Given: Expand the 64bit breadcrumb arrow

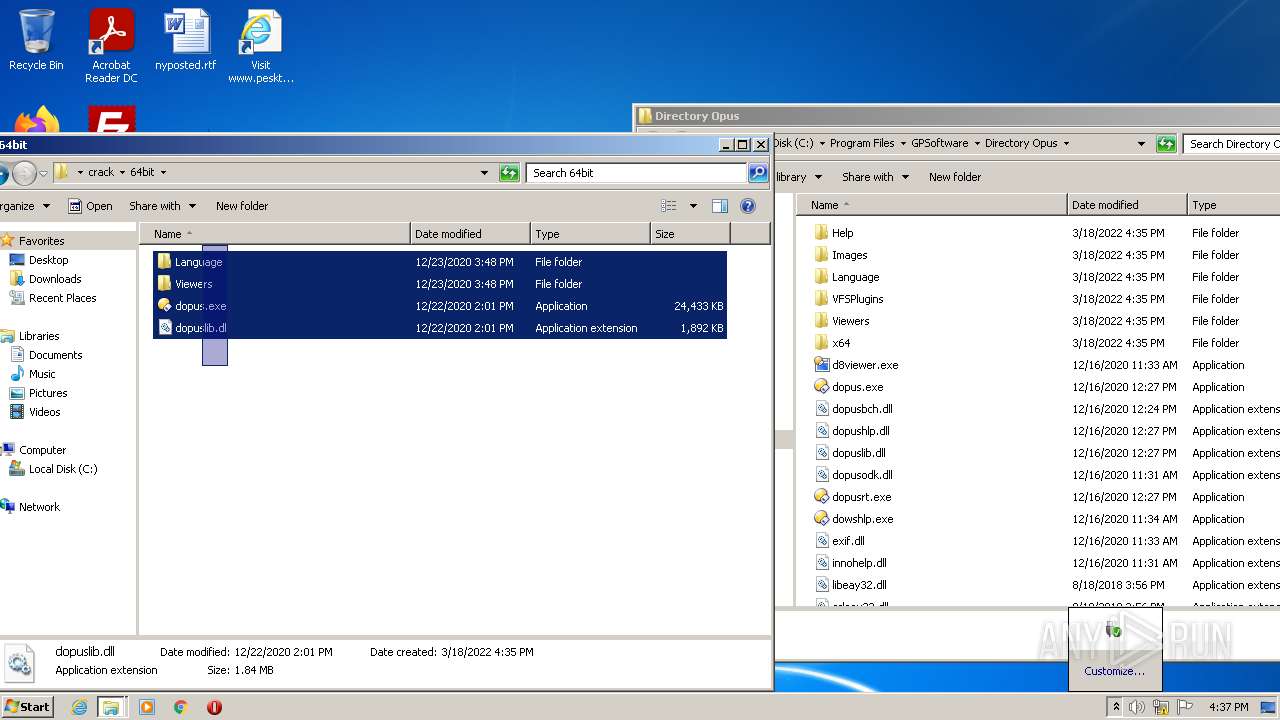Looking at the screenshot, I should (163, 173).
